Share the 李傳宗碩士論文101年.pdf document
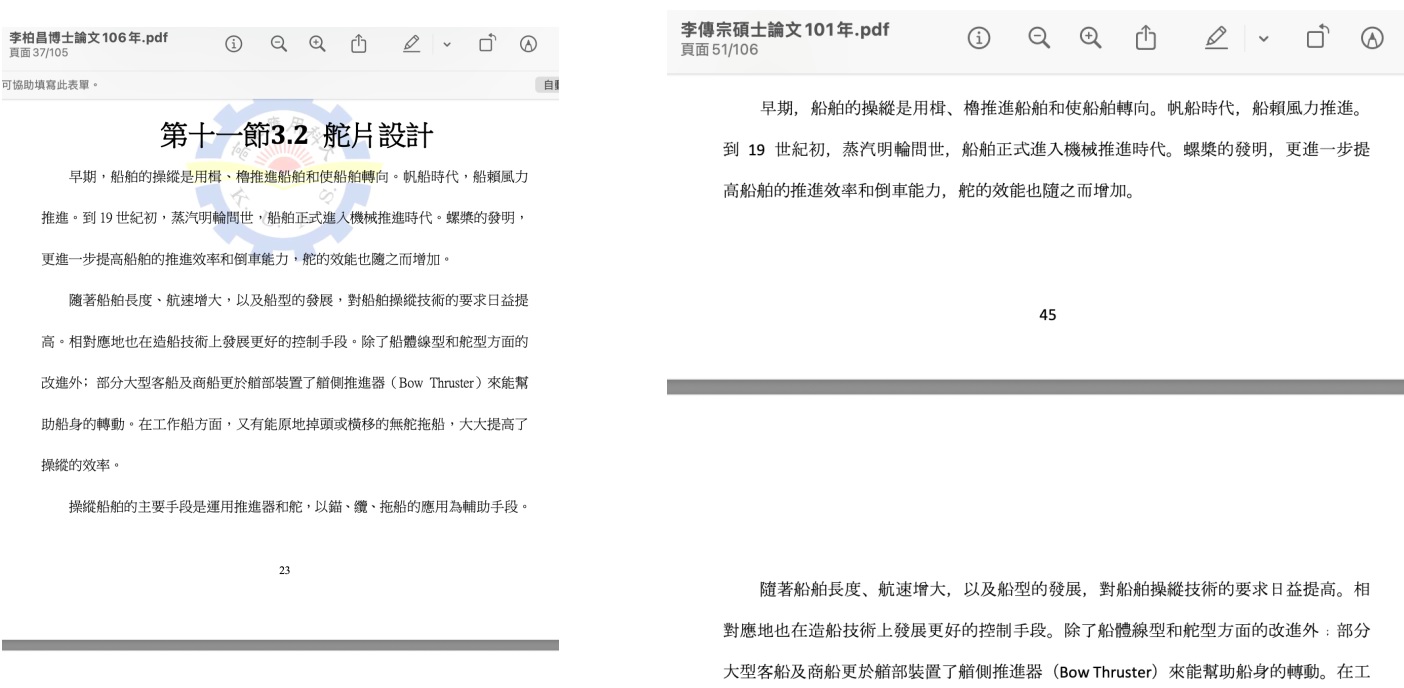 [x=1144, y=37]
